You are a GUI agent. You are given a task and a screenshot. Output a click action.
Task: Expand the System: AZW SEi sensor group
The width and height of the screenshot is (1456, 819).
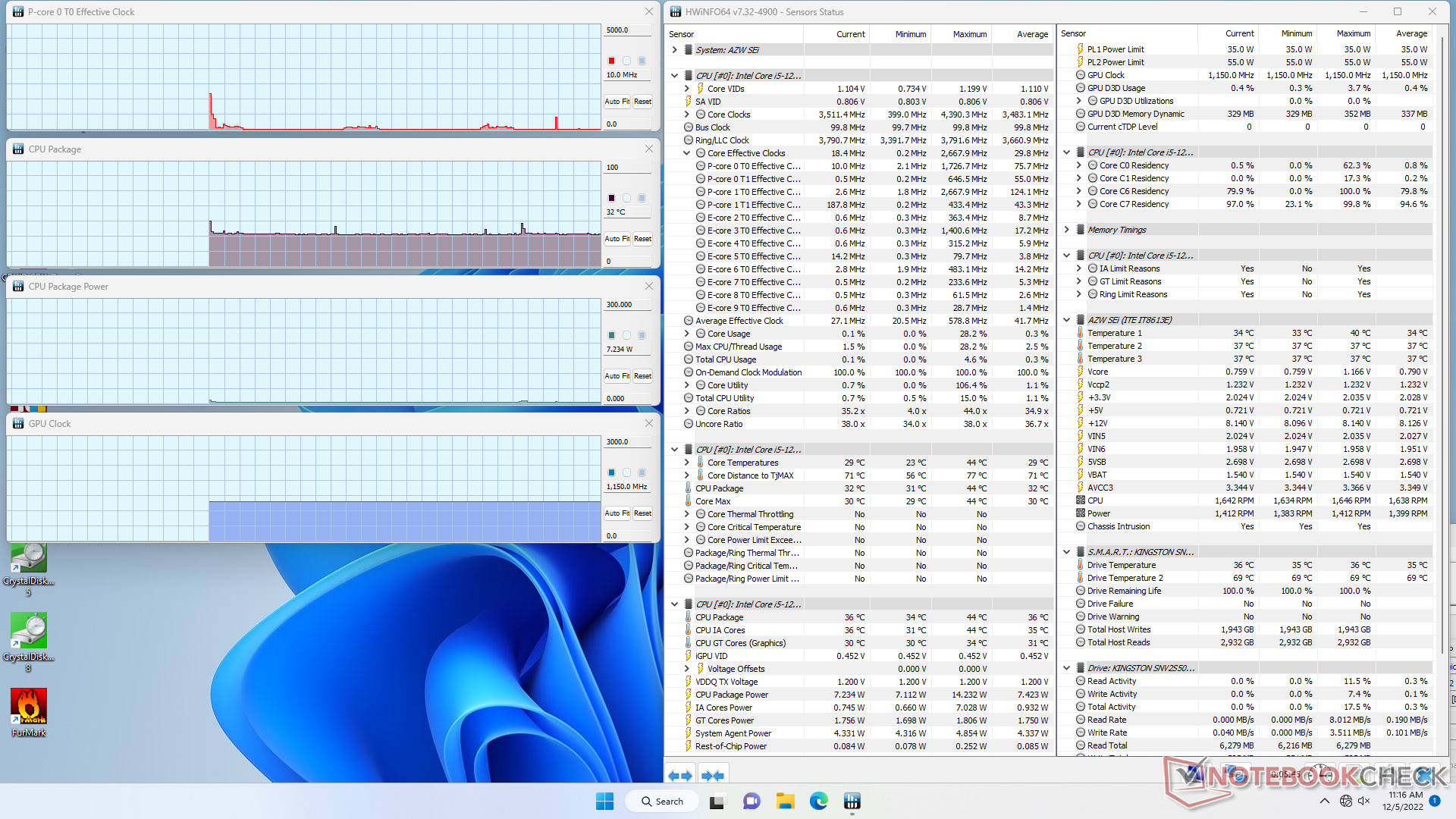pyautogui.click(x=674, y=50)
